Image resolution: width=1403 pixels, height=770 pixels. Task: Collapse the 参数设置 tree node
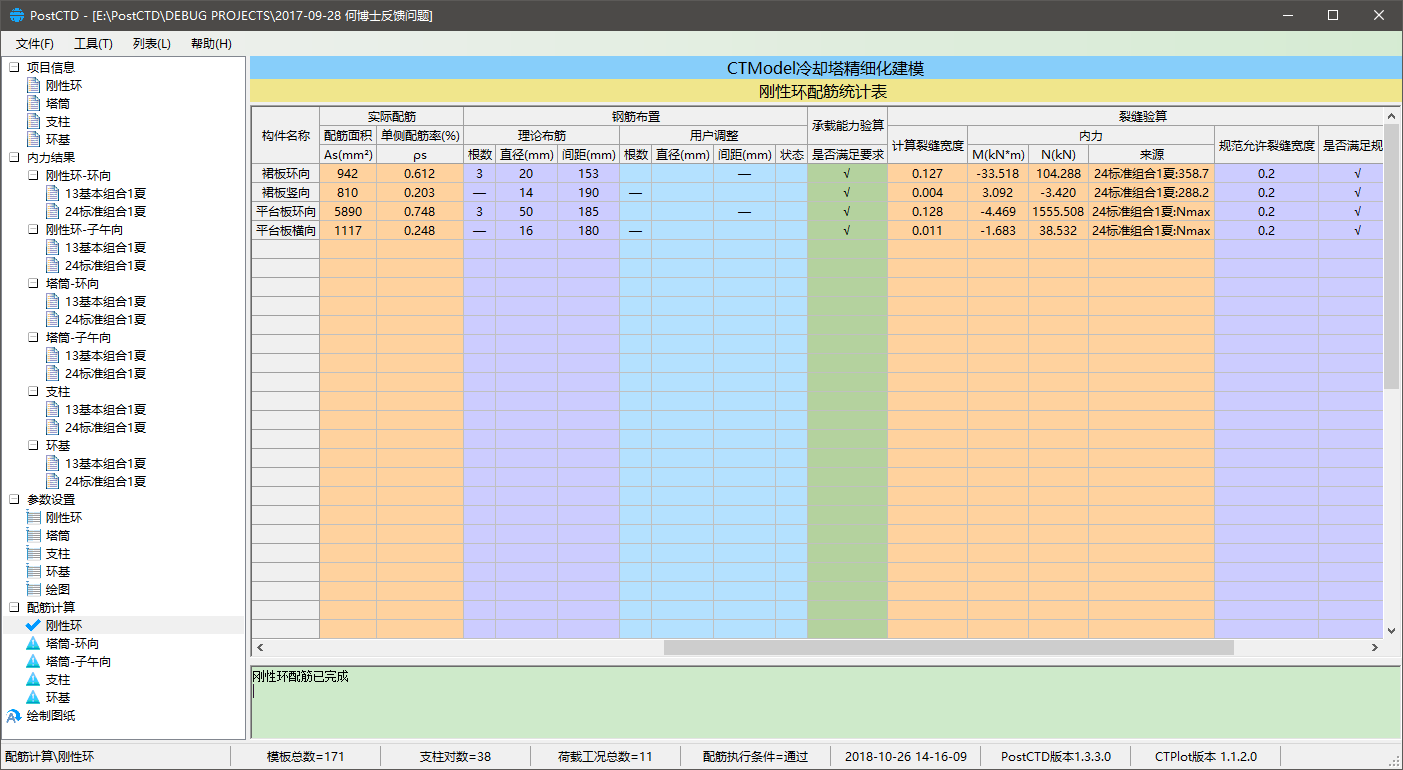click(14, 500)
